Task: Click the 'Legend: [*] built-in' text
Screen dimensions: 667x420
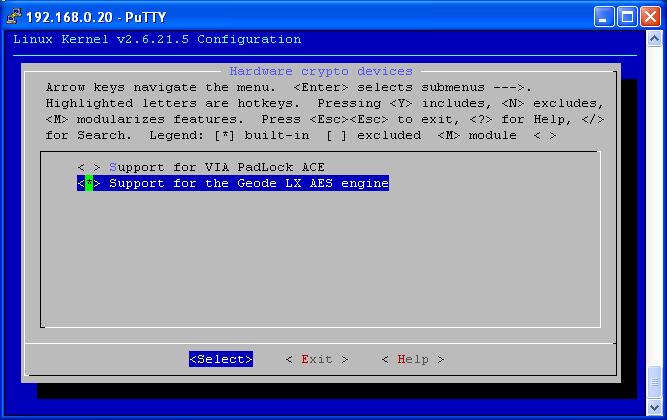Action: 229,136
